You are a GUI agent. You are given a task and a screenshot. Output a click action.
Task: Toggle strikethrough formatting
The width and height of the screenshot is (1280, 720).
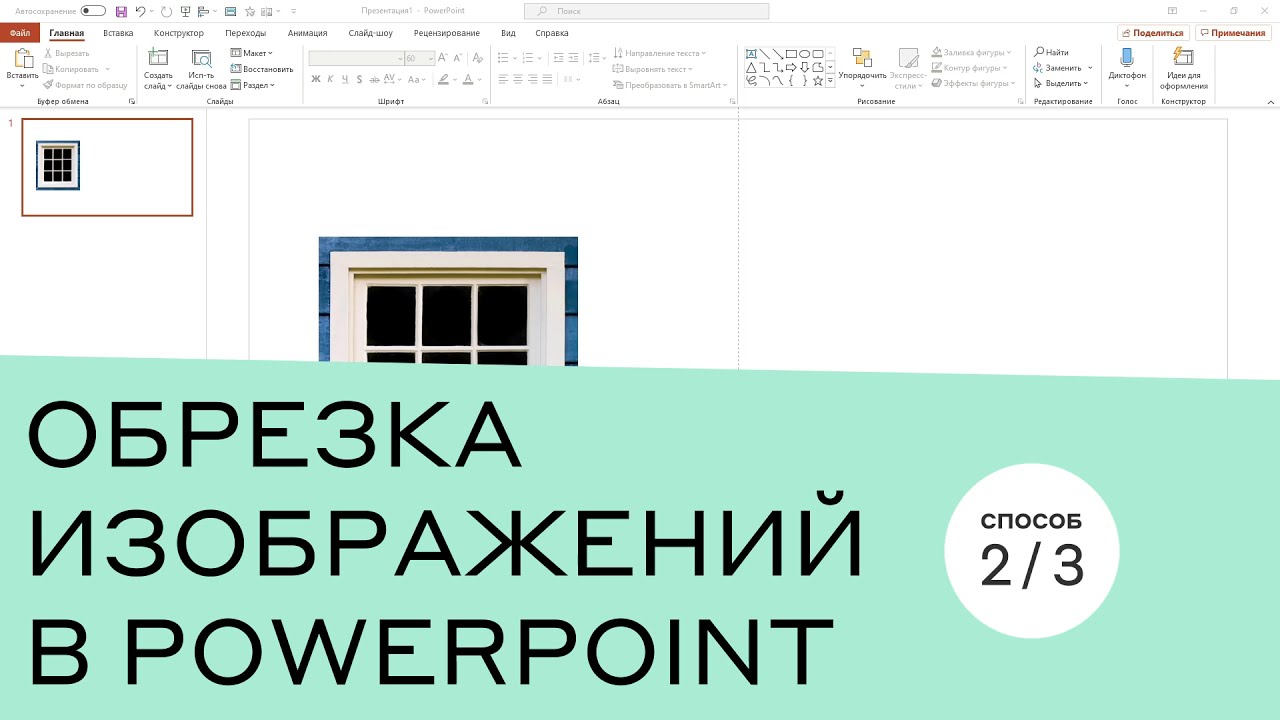374,79
